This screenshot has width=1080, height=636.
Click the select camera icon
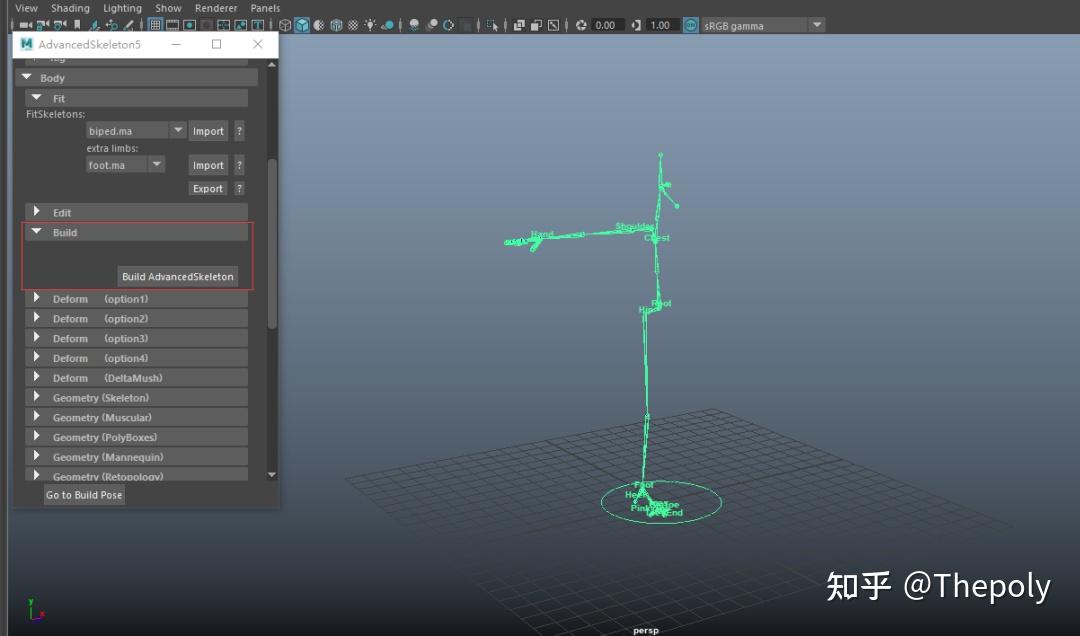pos(26,25)
